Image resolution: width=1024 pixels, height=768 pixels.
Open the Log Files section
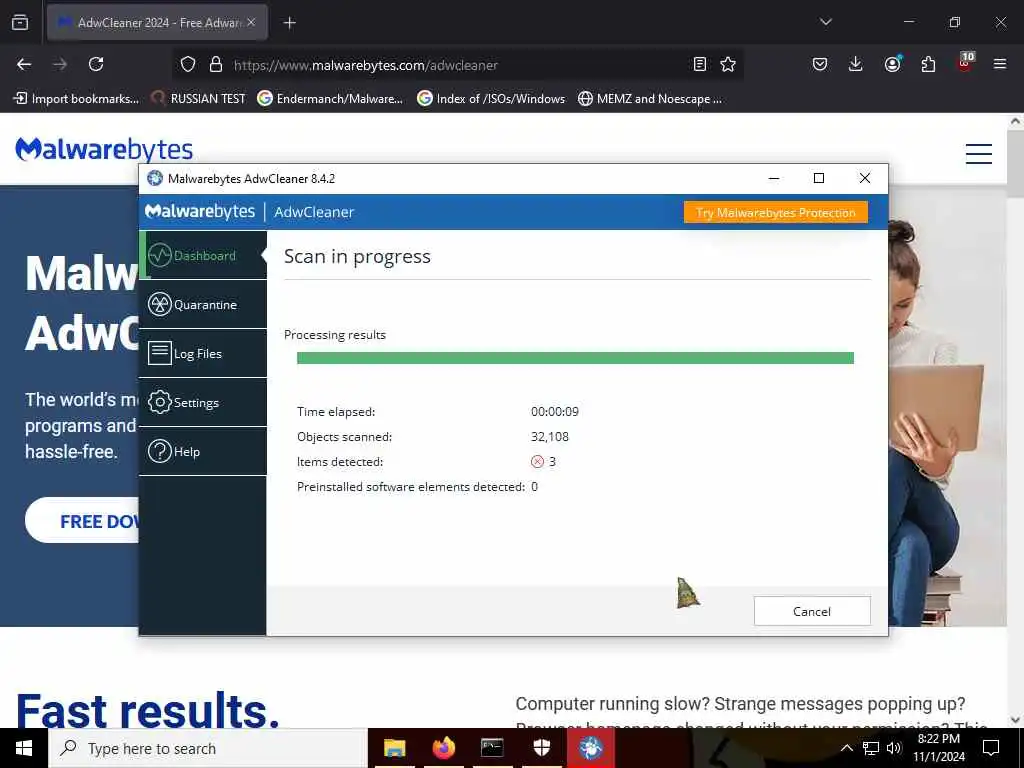point(203,353)
